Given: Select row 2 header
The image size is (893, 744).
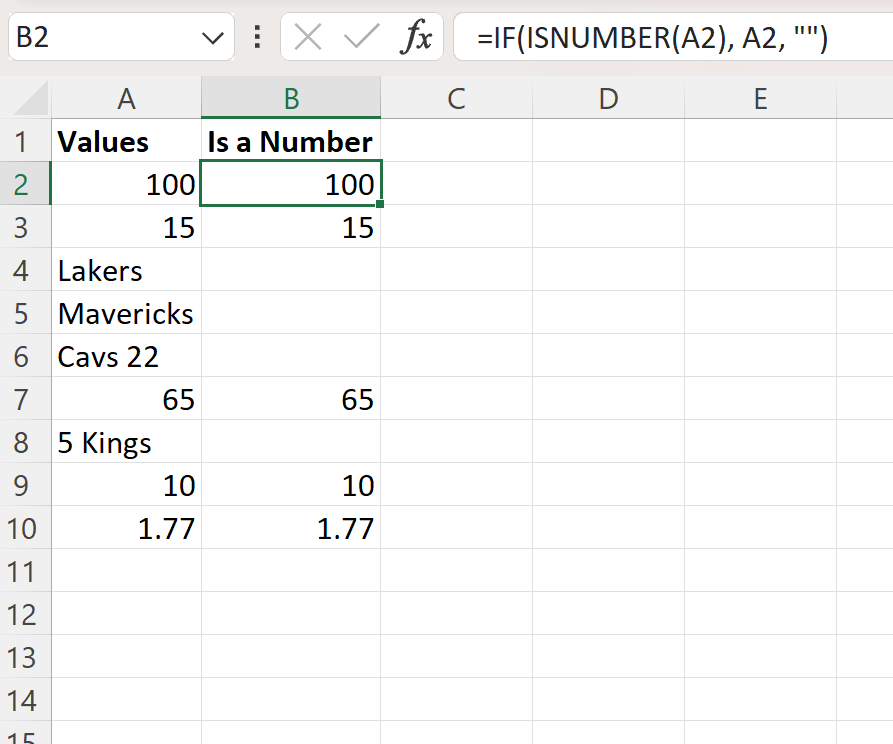Looking at the screenshot, I should tap(25, 184).
